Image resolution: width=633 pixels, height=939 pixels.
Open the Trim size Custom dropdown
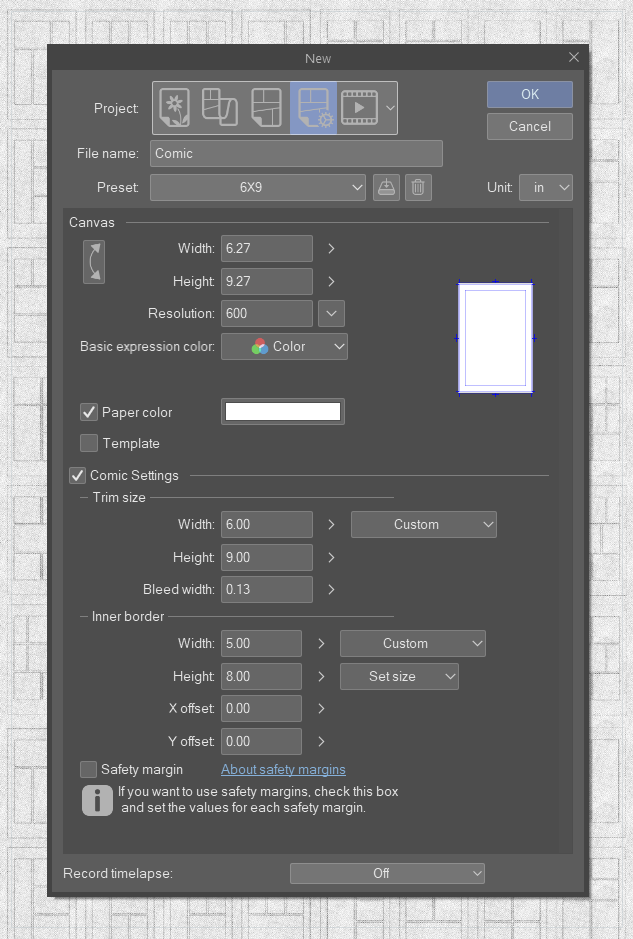pos(423,525)
